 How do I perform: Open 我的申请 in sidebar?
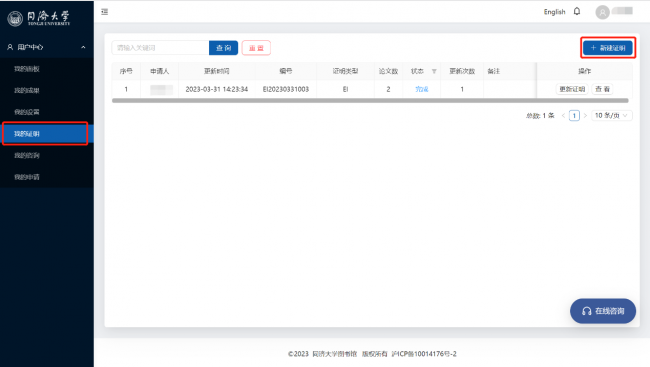click(x=27, y=177)
